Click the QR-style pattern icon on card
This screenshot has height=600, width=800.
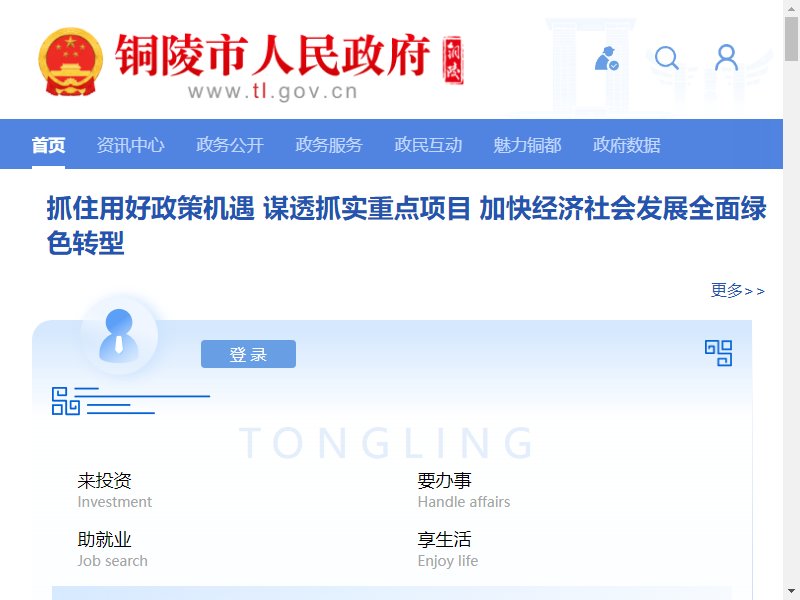718,353
